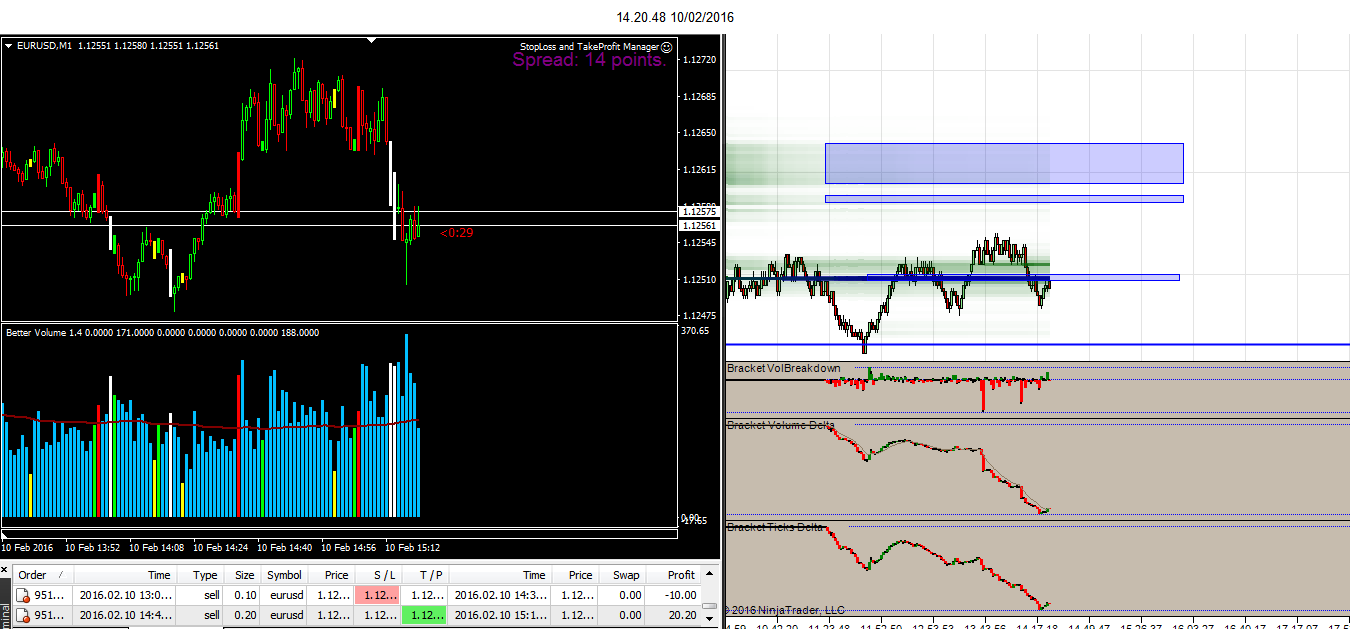Click the Better Volume 1.4 indicator label
Image resolution: width=1350 pixels, height=629 pixels.
[162, 332]
